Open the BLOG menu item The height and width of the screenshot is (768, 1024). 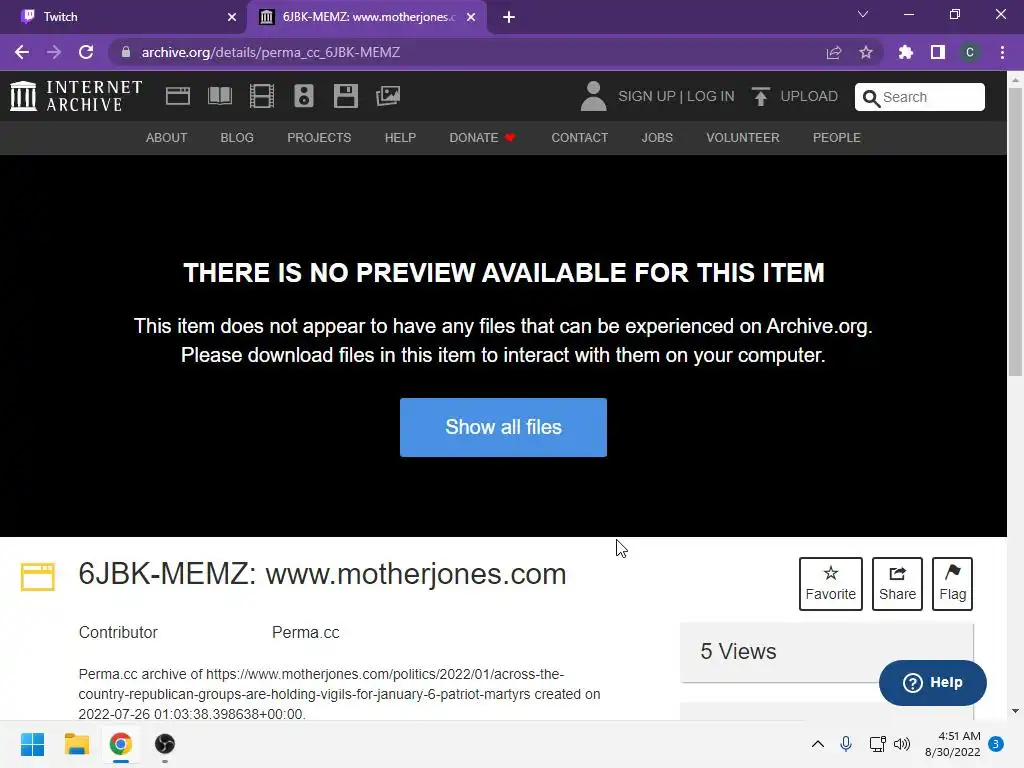(237, 138)
